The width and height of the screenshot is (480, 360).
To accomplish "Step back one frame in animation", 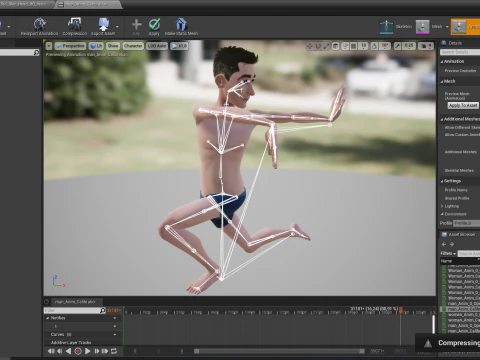I will point(60,351).
